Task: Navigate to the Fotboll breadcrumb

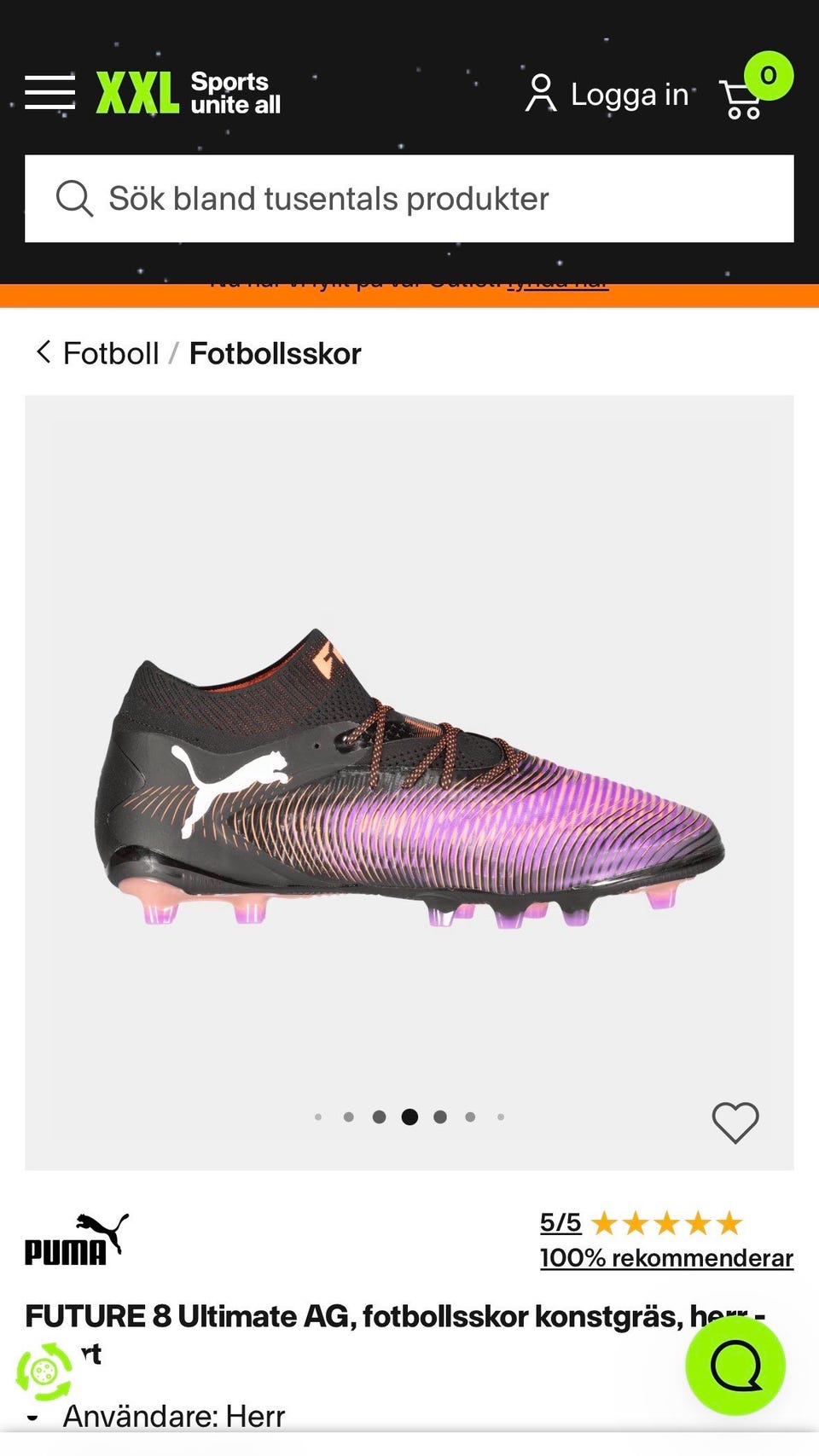Action: (x=111, y=353)
